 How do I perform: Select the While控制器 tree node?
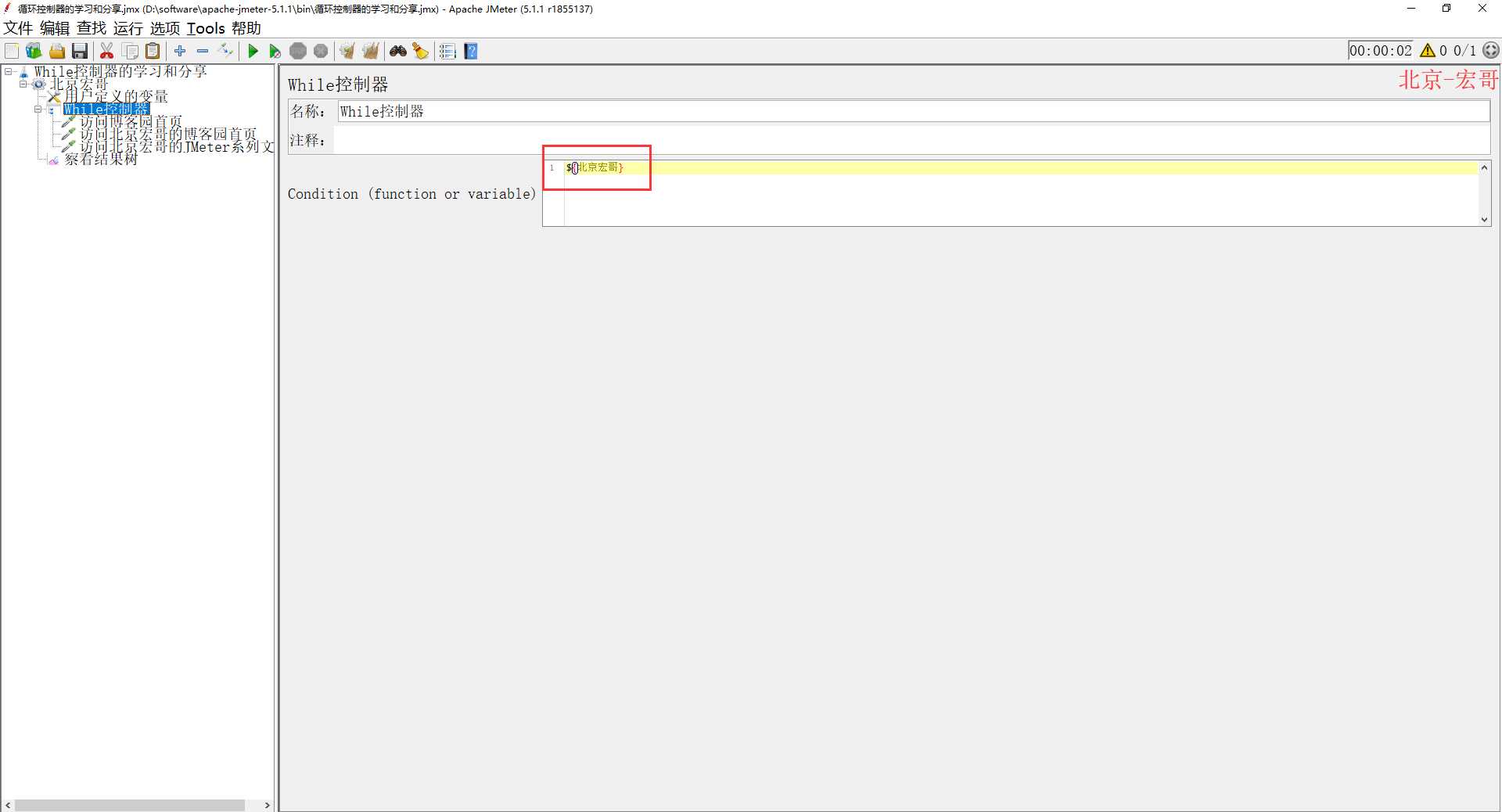click(106, 110)
